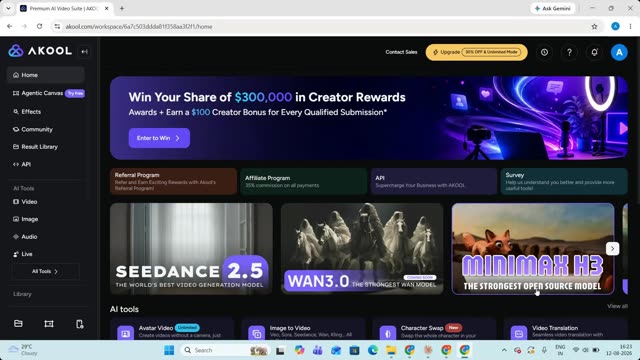
Task: Open the history clock icon
Action: click(544, 52)
